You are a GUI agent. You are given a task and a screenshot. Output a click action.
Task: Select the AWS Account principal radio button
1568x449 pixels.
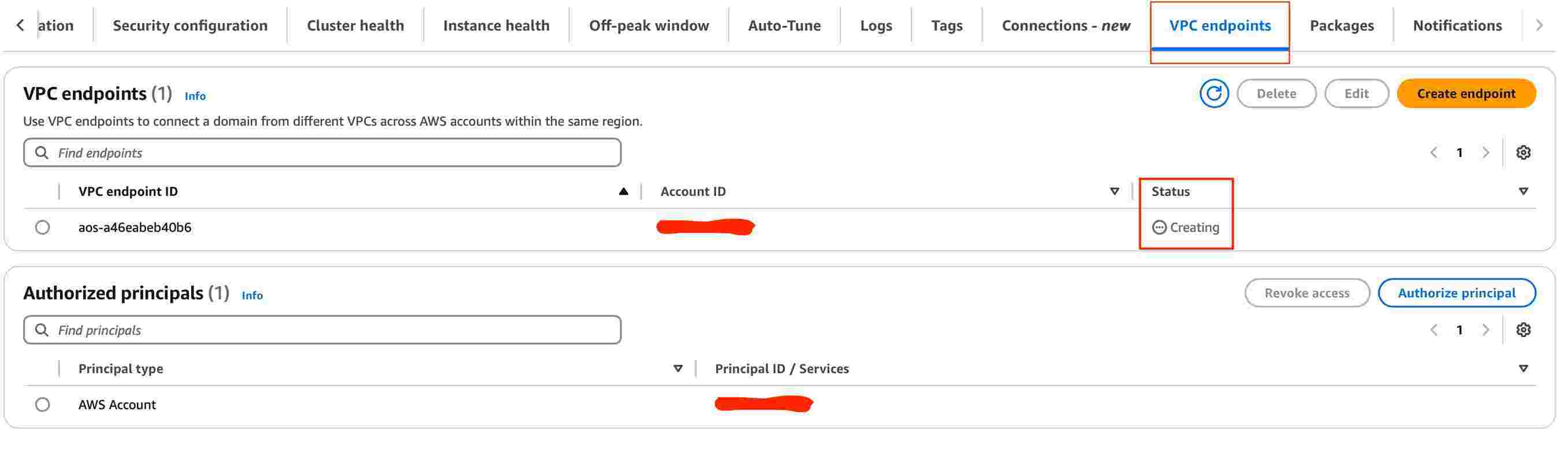tap(43, 405)
